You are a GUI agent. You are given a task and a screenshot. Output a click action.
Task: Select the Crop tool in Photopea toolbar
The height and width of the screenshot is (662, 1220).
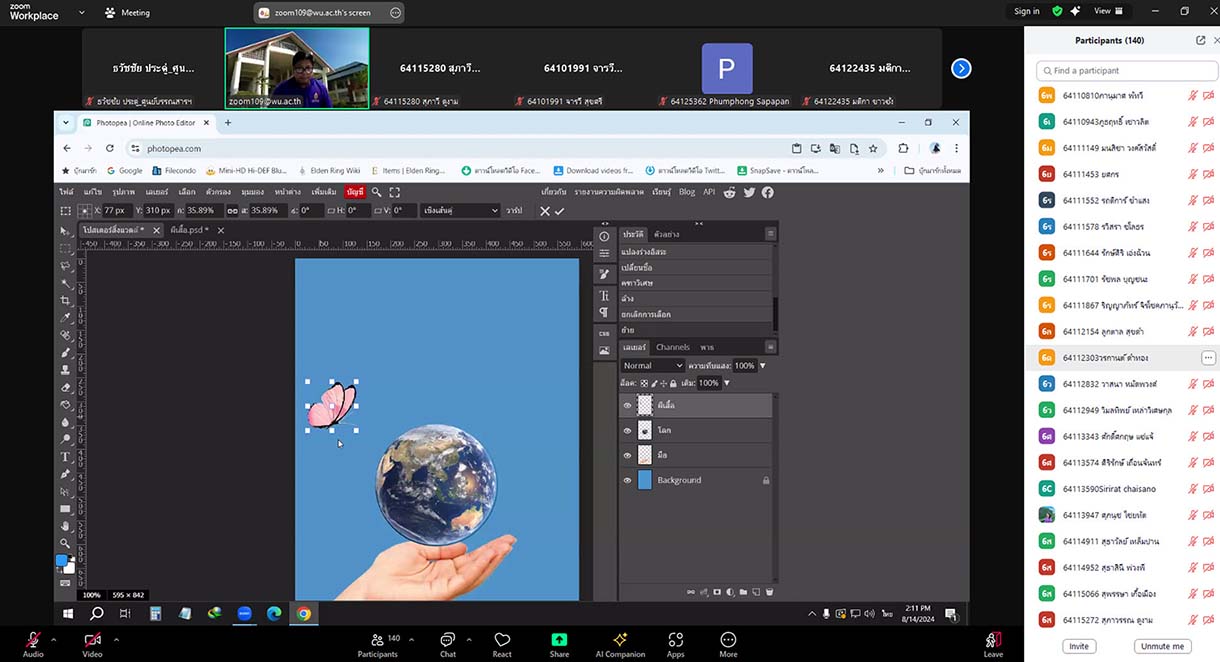(66, 300)
